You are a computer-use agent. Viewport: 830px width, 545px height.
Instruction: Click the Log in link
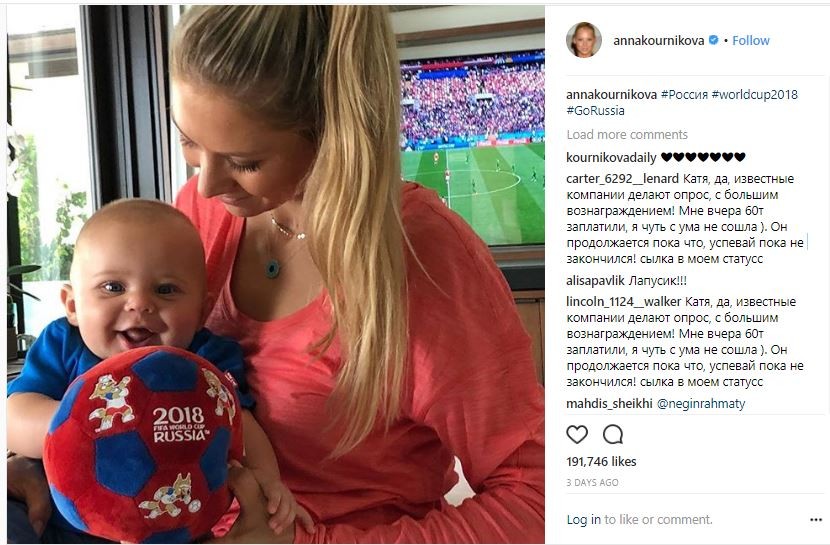tap(583, 520)
